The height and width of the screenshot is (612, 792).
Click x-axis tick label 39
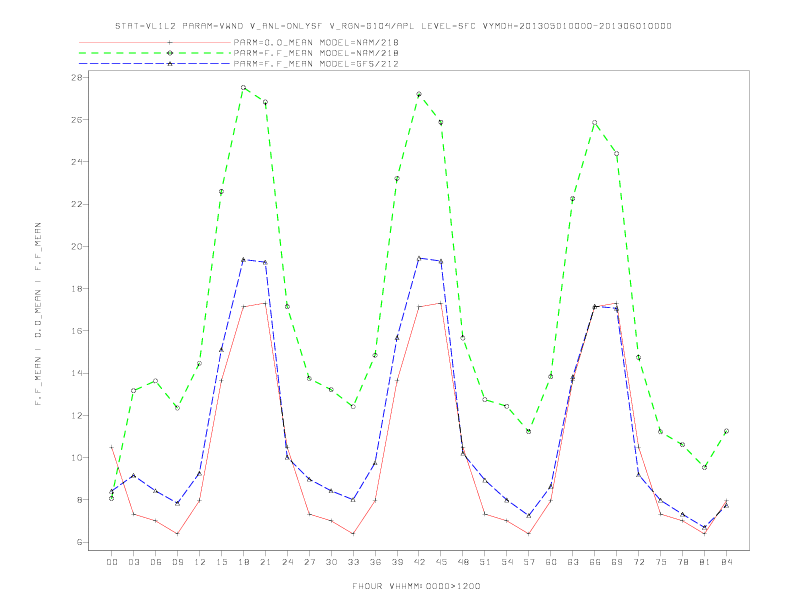coord(397,562)
